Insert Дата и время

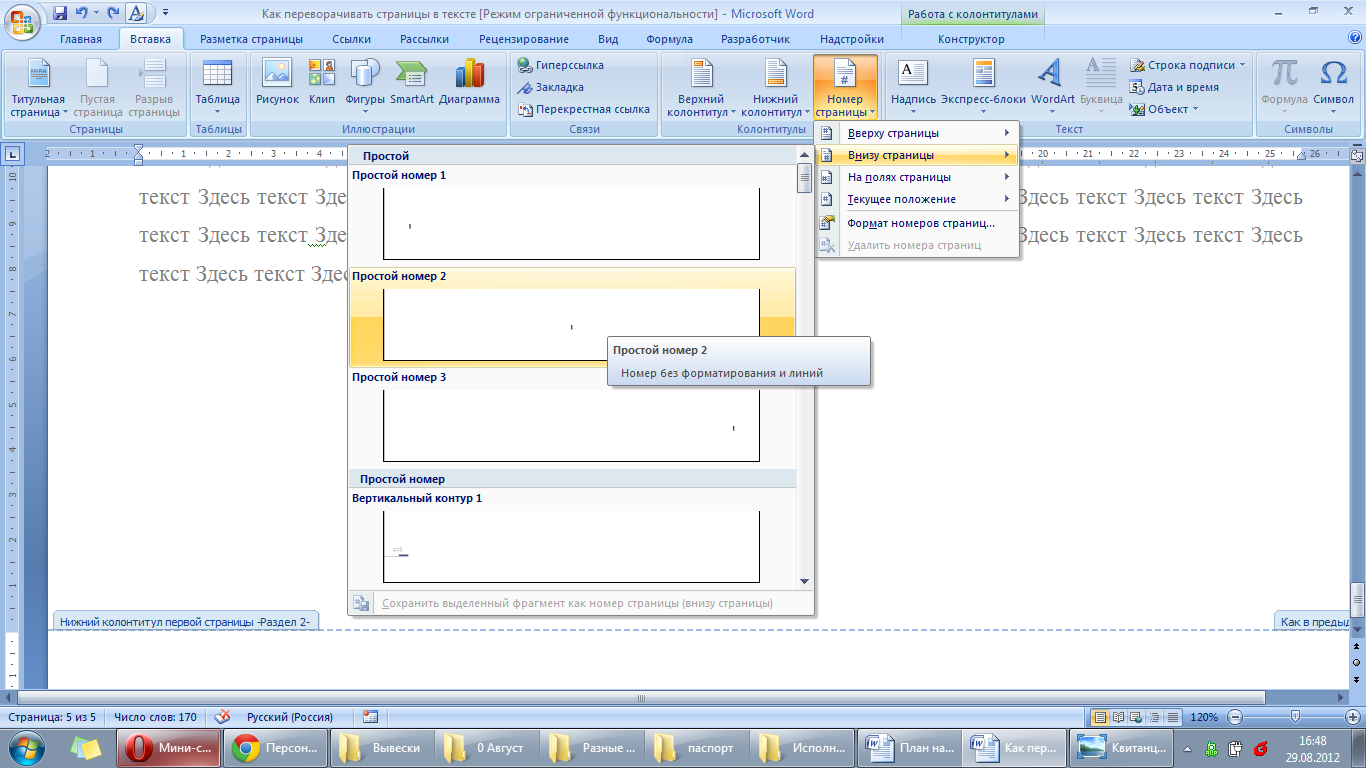click(1174, 87)
